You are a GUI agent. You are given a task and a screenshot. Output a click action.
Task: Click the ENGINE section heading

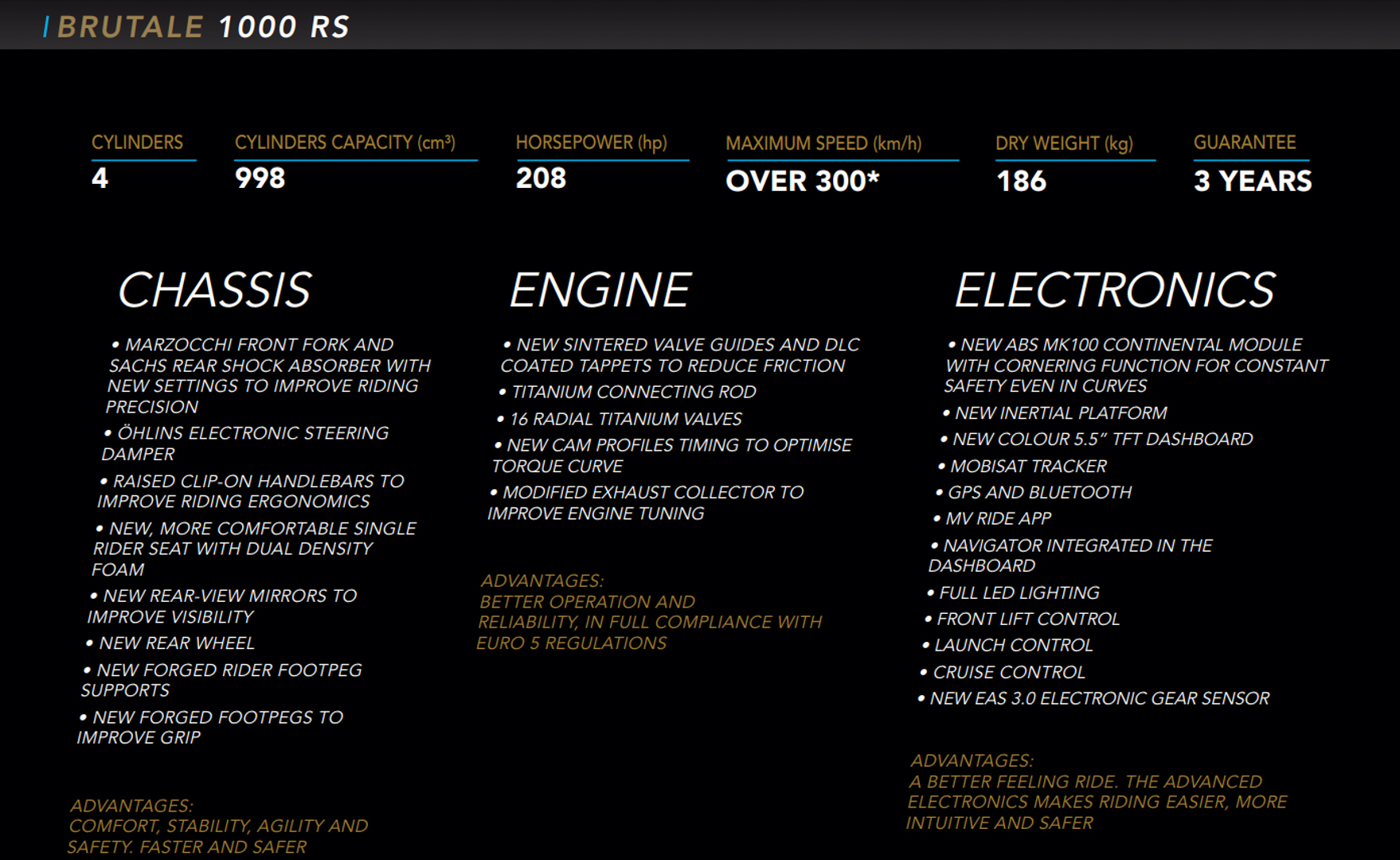(600, 290)
